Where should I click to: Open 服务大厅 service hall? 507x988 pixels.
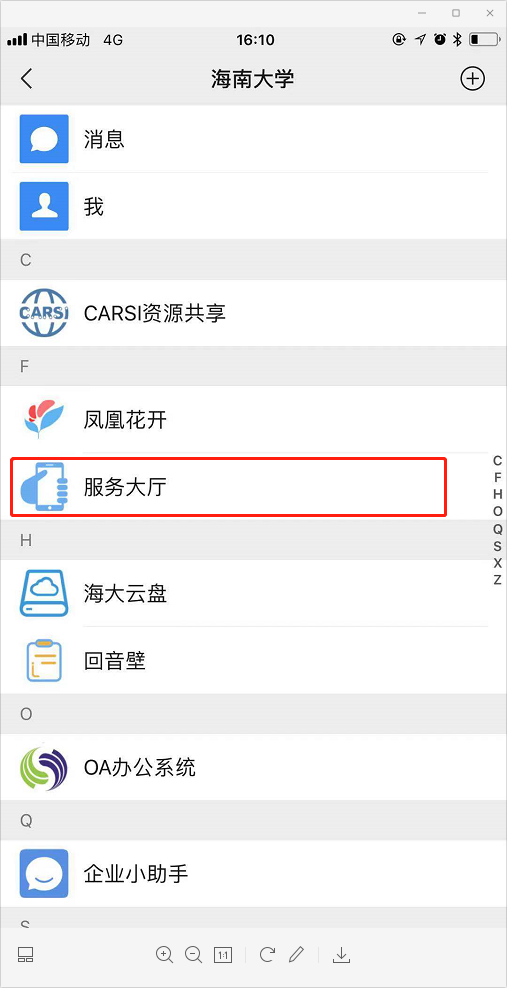click(x=228, y=486)
